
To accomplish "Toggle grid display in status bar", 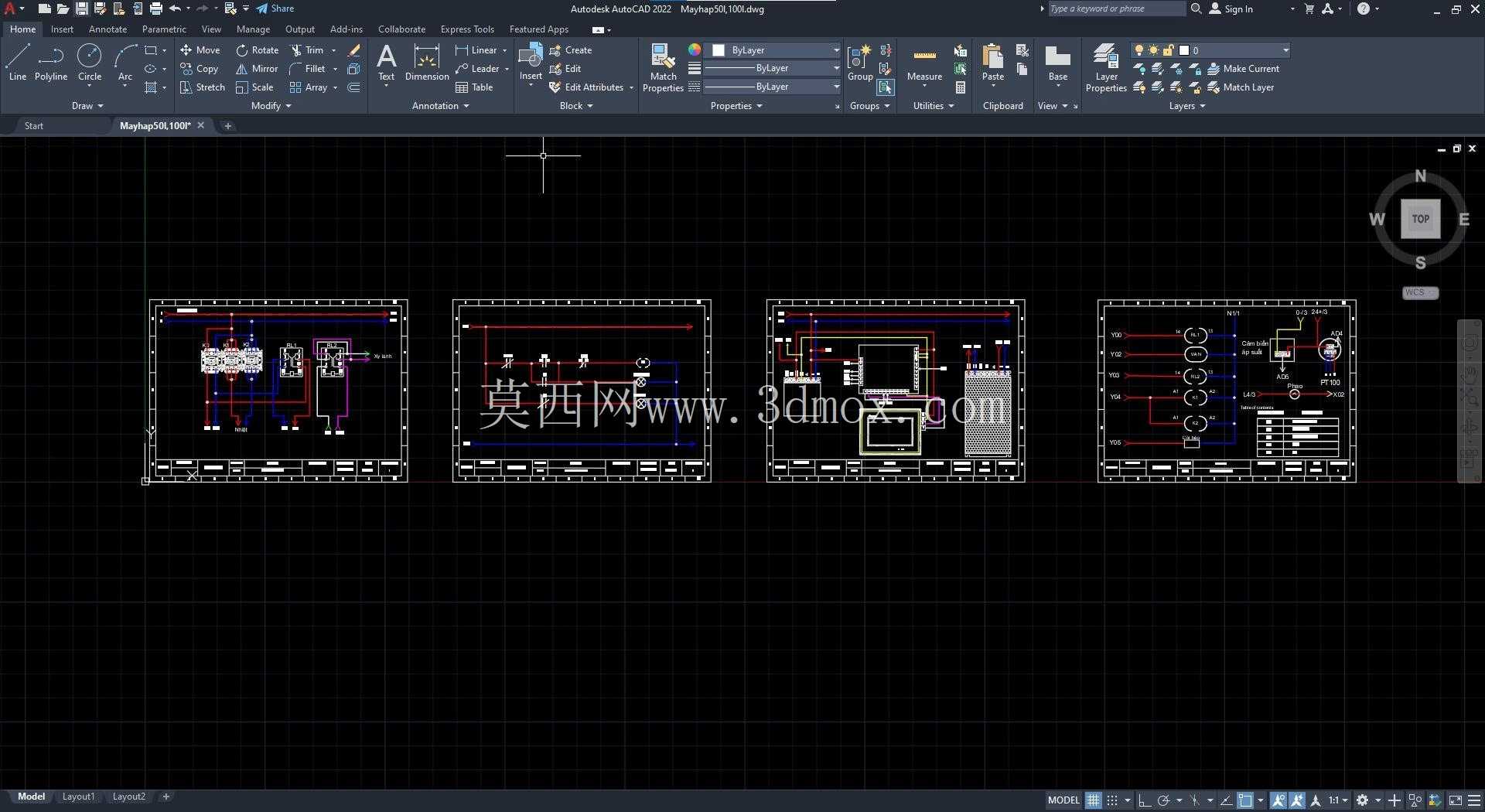I will point(1093,800).
